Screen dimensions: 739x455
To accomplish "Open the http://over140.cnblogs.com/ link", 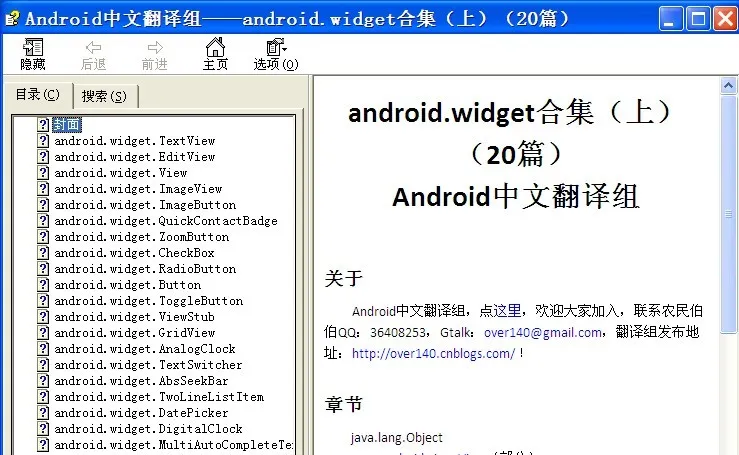I will [x=434, y=354].
